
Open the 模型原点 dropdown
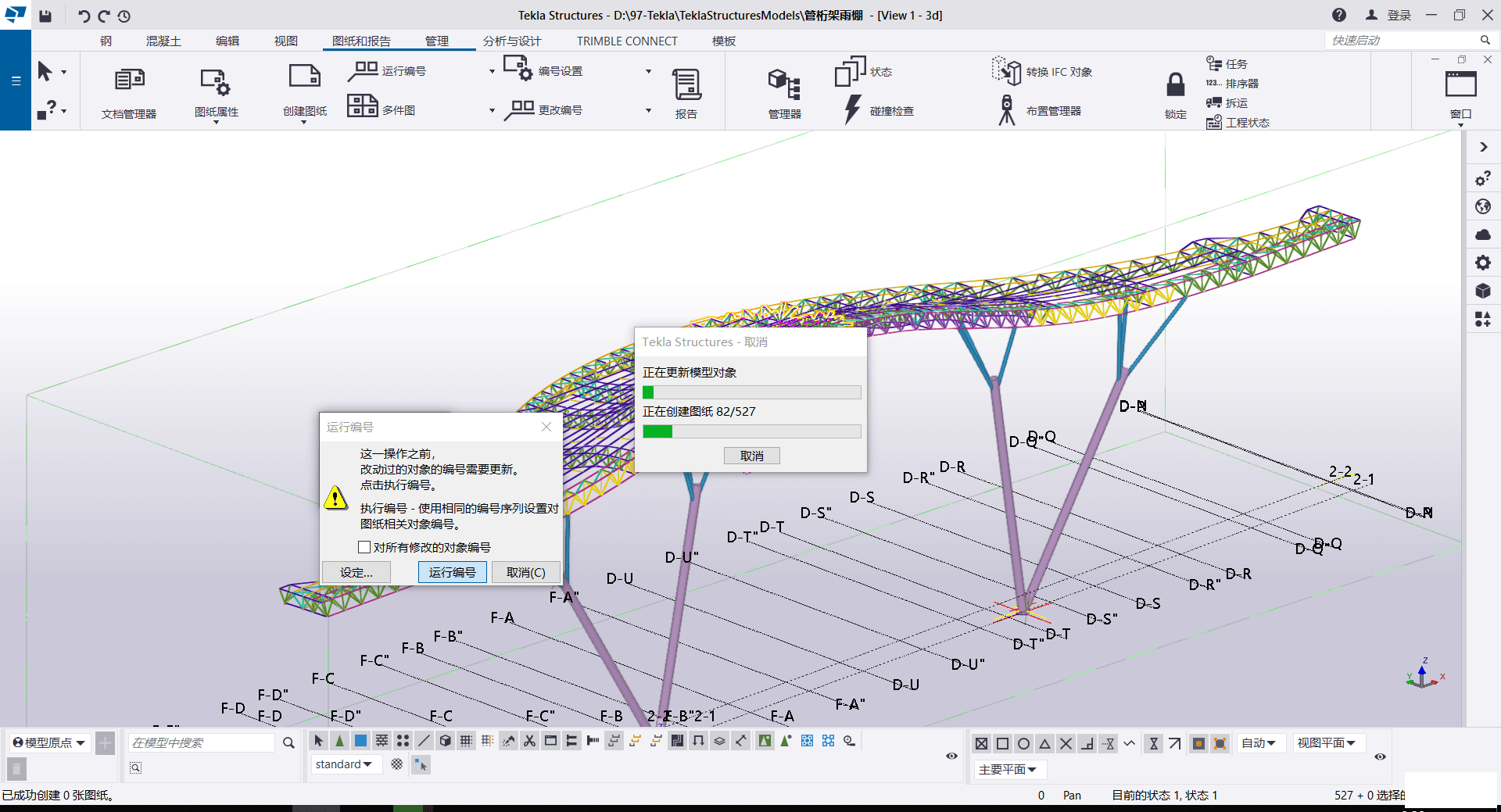click(x=49, y=742)
